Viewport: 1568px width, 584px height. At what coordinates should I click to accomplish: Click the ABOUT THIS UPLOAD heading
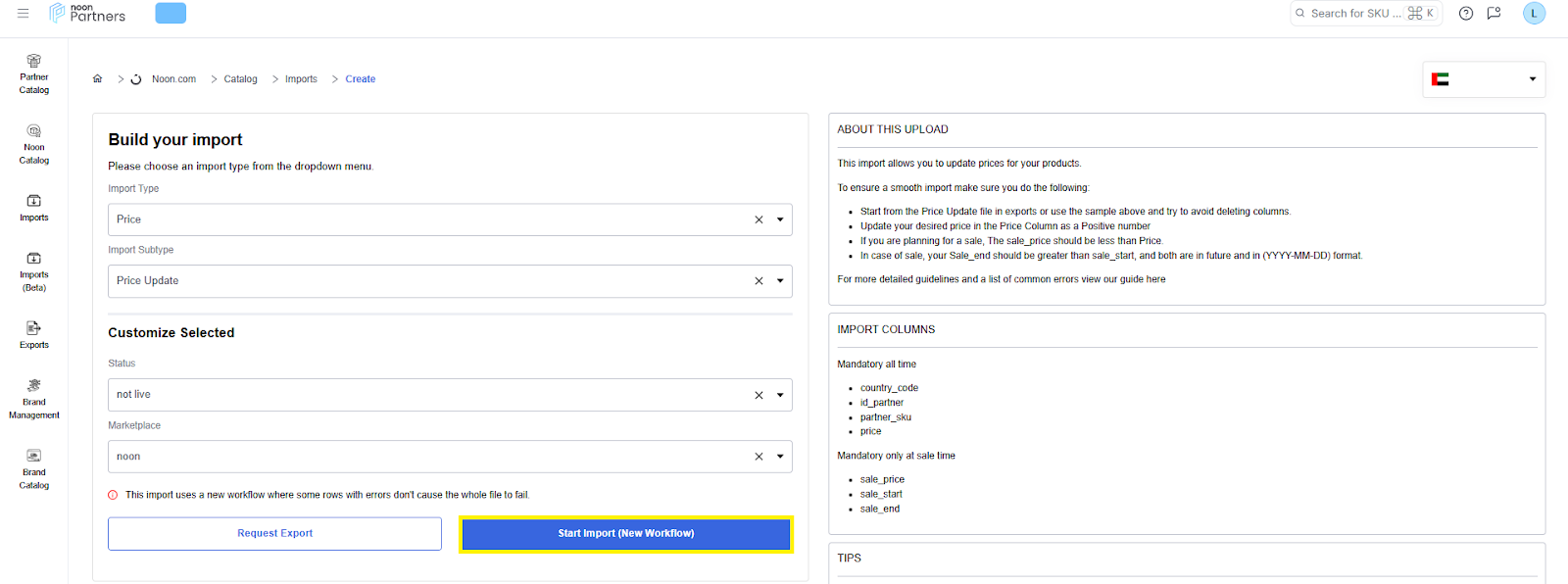pyautogui.click(x=893, y=129)
